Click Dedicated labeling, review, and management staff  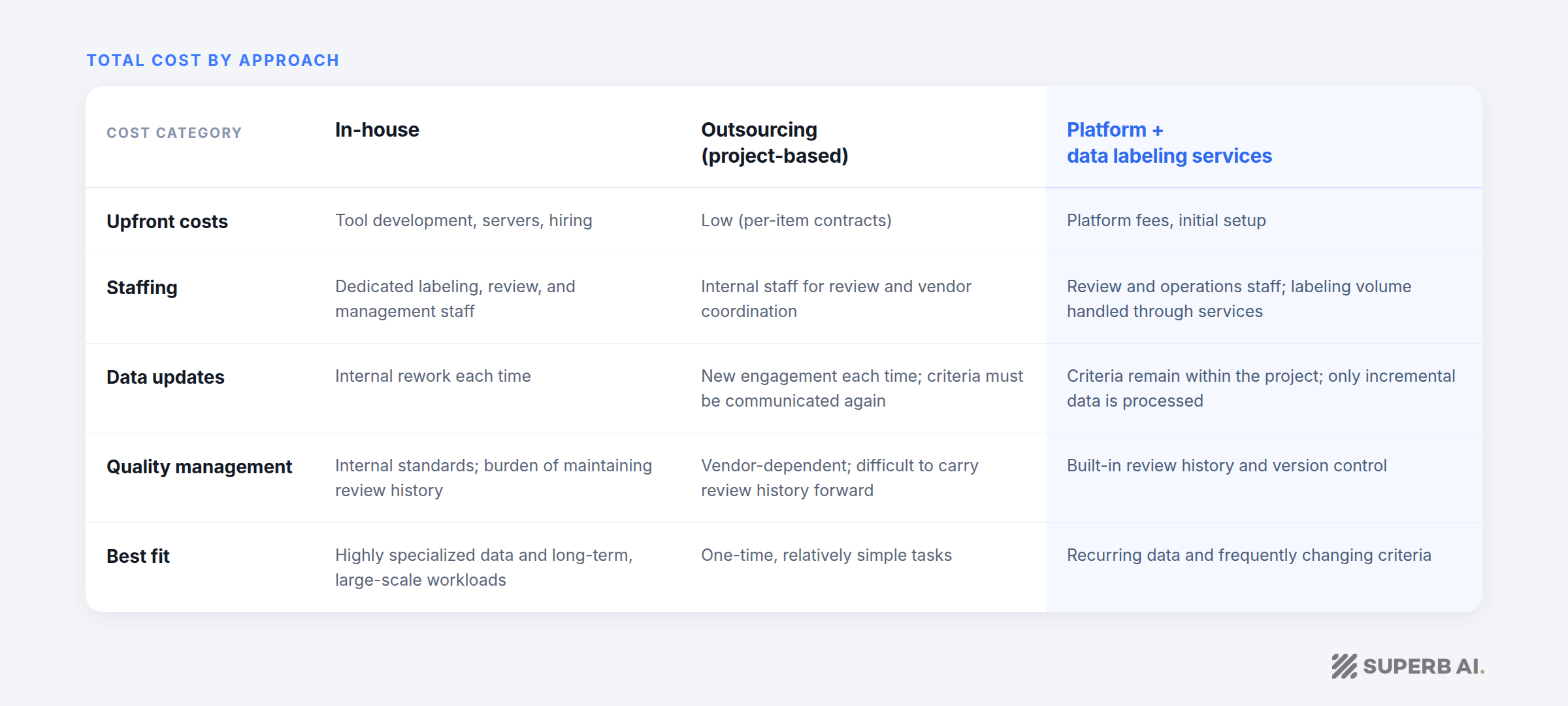click(x=455, y=299)
